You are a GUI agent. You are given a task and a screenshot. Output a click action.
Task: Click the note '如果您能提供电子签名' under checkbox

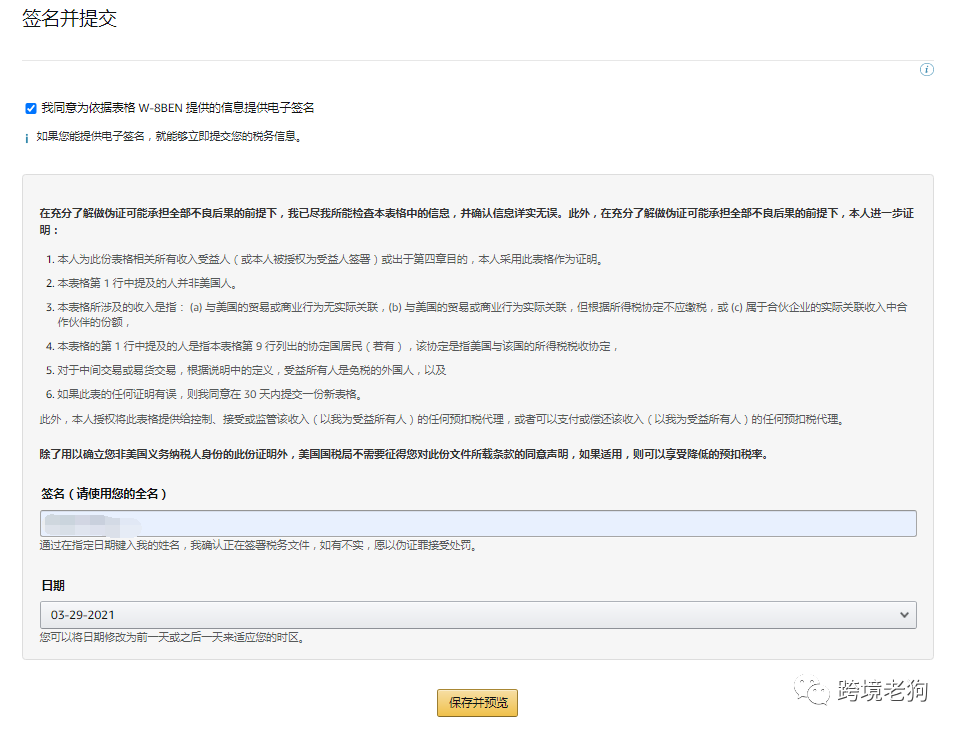169,136
